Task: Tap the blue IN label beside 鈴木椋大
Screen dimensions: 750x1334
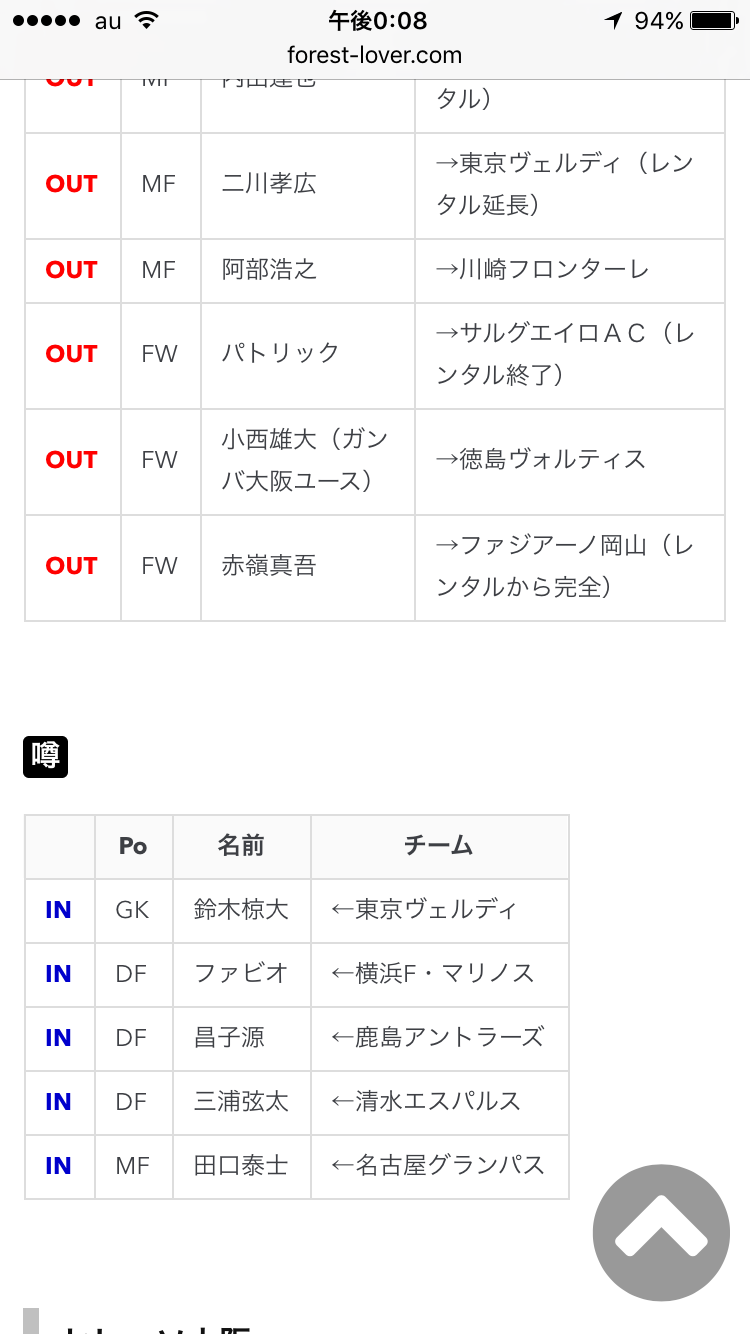Action: 59,910
